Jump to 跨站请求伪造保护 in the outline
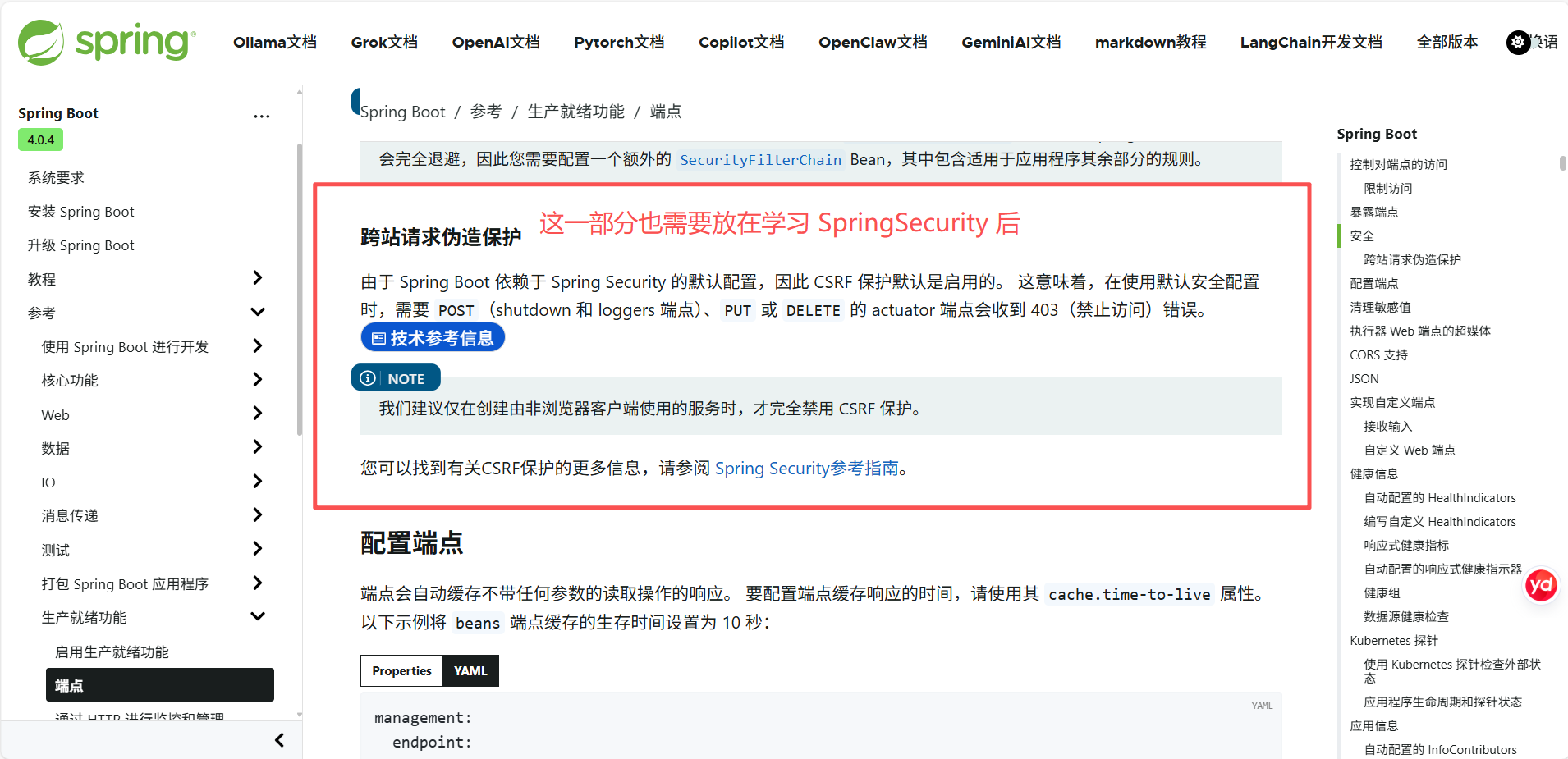This screenshot has width=1568, height=759. click(x=1412, y=259)
